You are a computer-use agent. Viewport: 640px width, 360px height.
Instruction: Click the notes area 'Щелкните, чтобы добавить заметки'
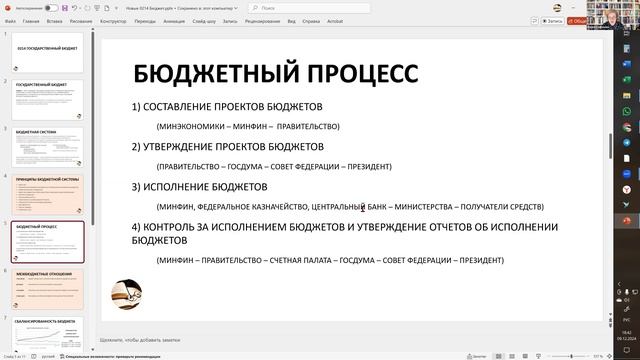[x=140, y=340]
